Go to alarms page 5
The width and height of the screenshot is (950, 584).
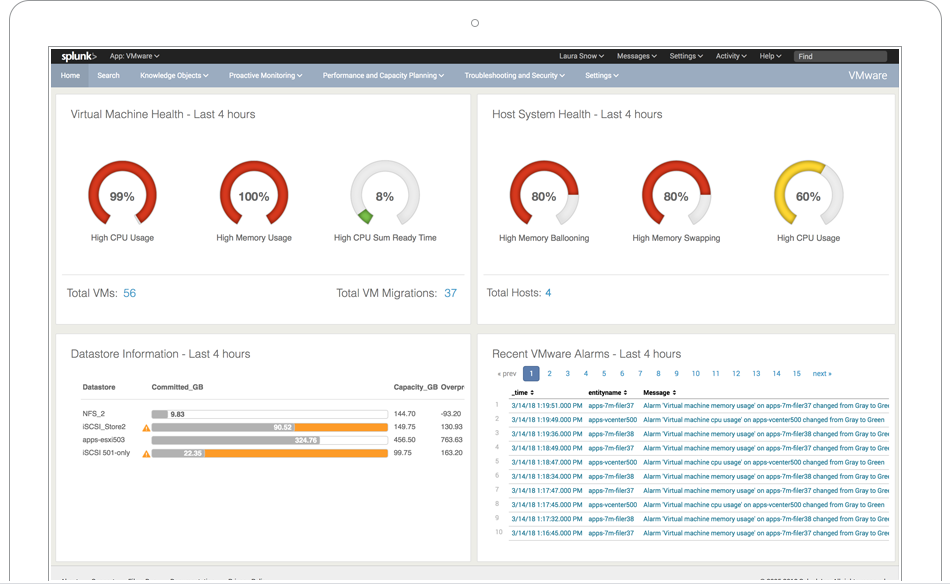(x=604, y=374)
